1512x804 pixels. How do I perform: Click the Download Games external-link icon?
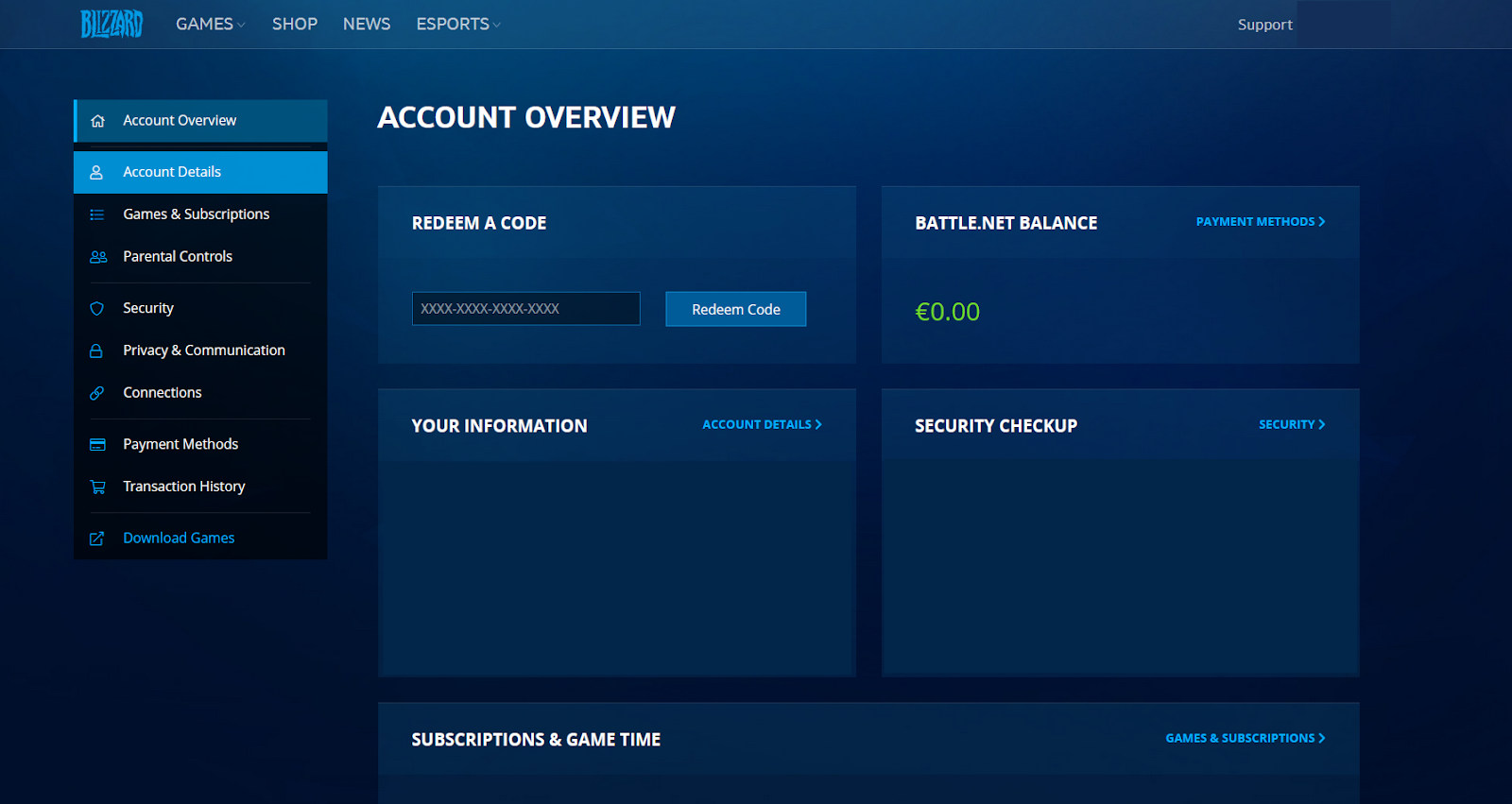click(x=96, y=539)
